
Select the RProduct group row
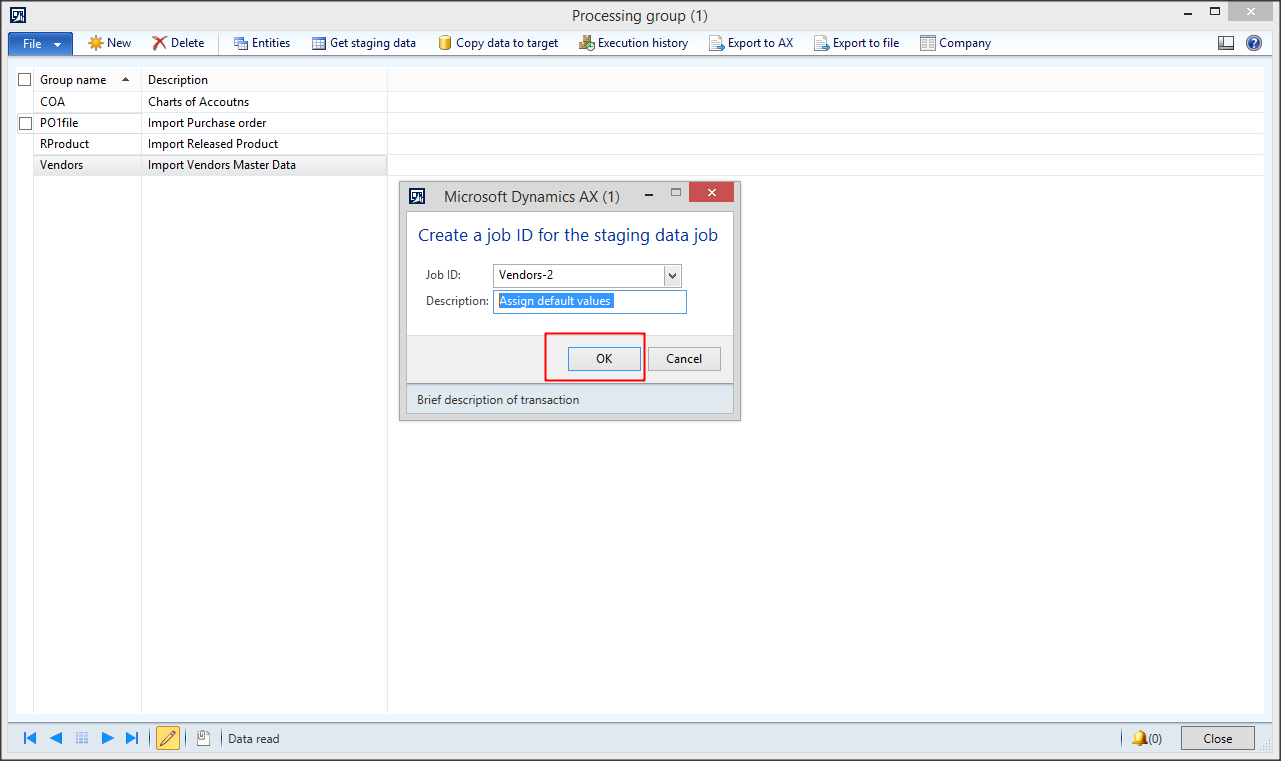pyautogui.click(x=88, y=144)
